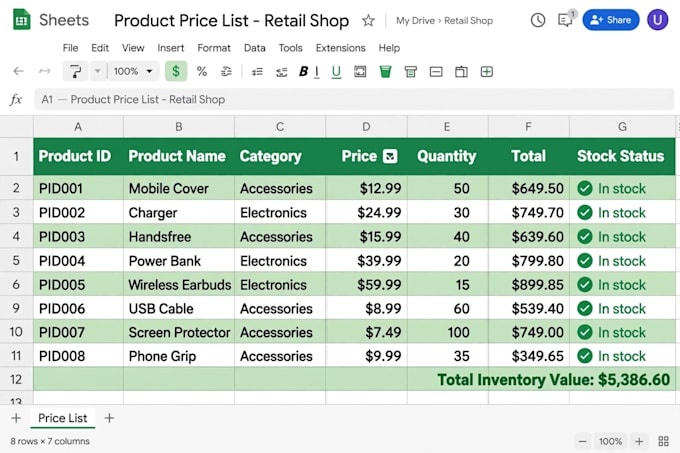
Task: Open the Extensions menu
Action: (x=340, y=48)
